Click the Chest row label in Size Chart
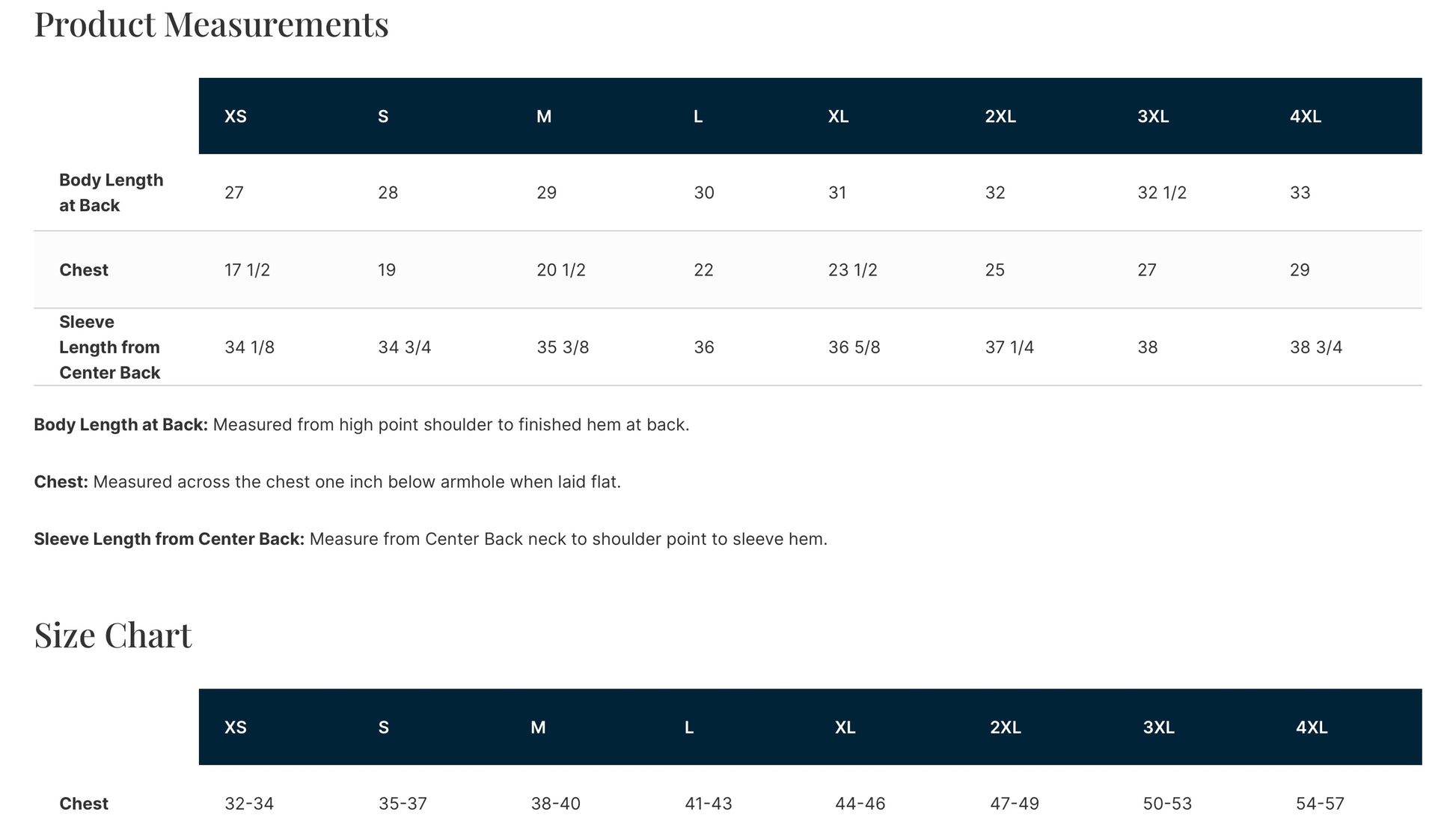Screen dimensions: 1456x836 (x=84, y=804)
